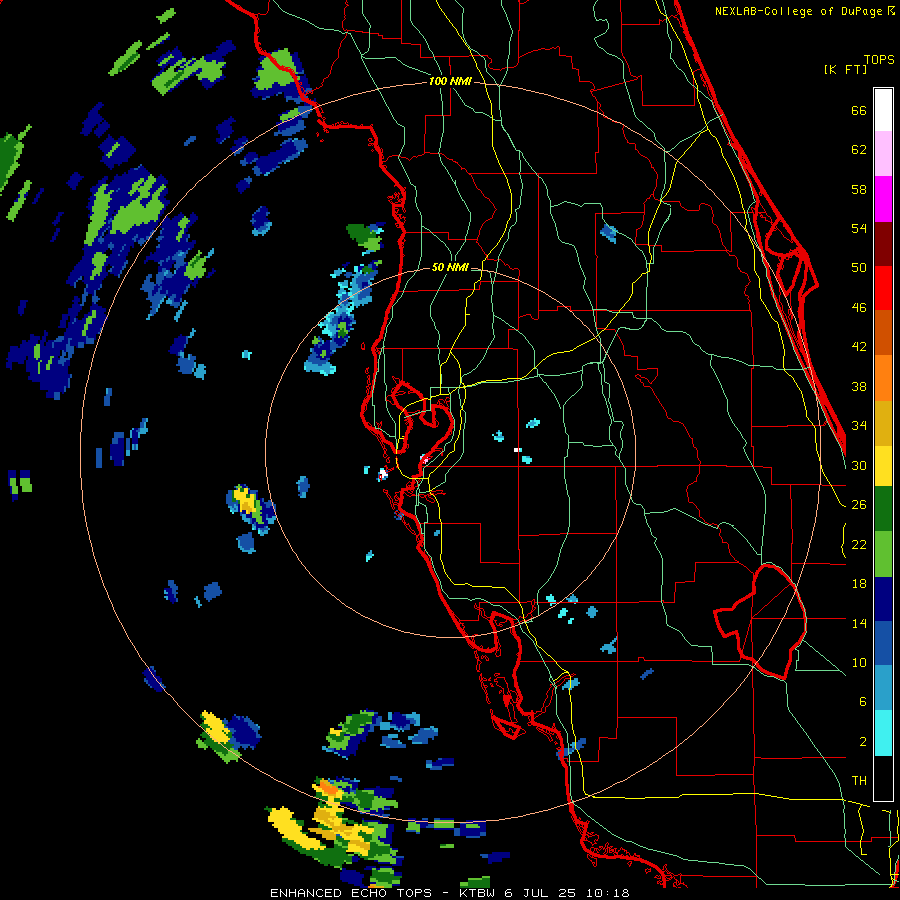Viewport: 900px width, 900px height.
Task: Click the "[K FT]" unit label
Action: [x=845, y=69]
